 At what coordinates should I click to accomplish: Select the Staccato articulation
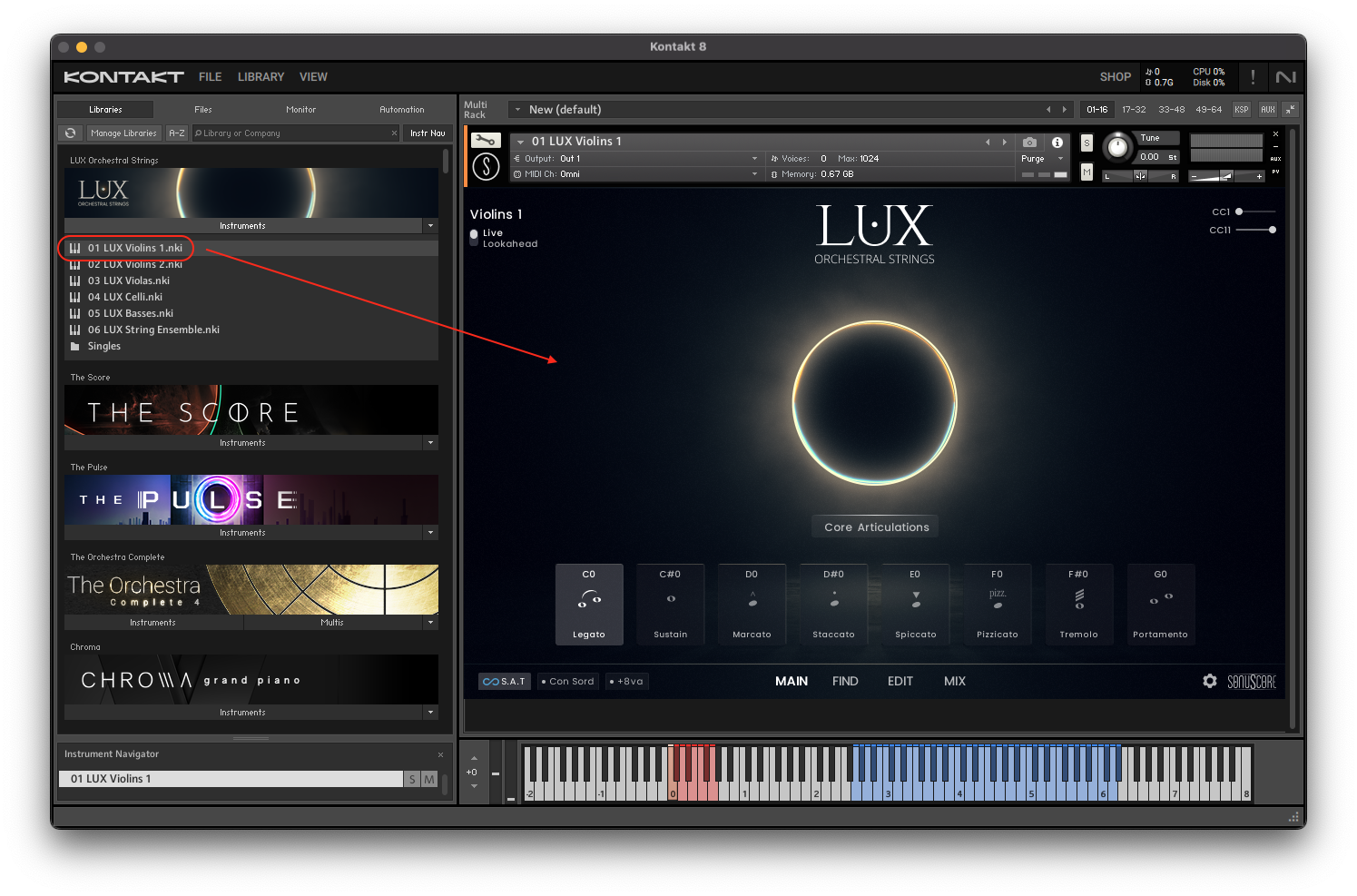(x=833, y=604)
